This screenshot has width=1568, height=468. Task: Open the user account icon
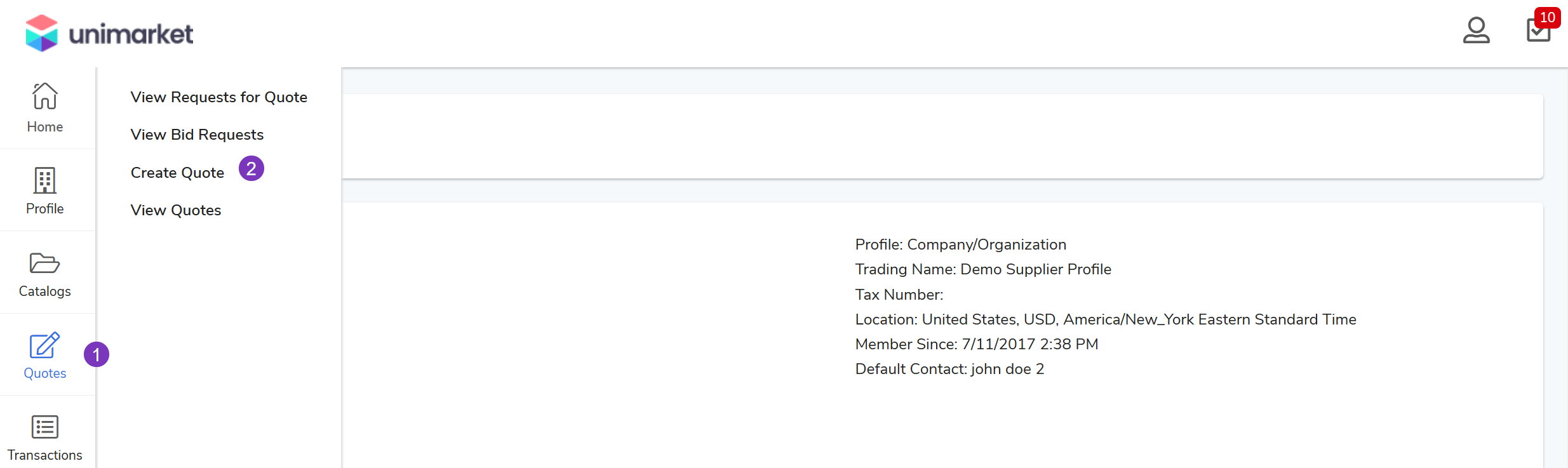[1476, 30]
